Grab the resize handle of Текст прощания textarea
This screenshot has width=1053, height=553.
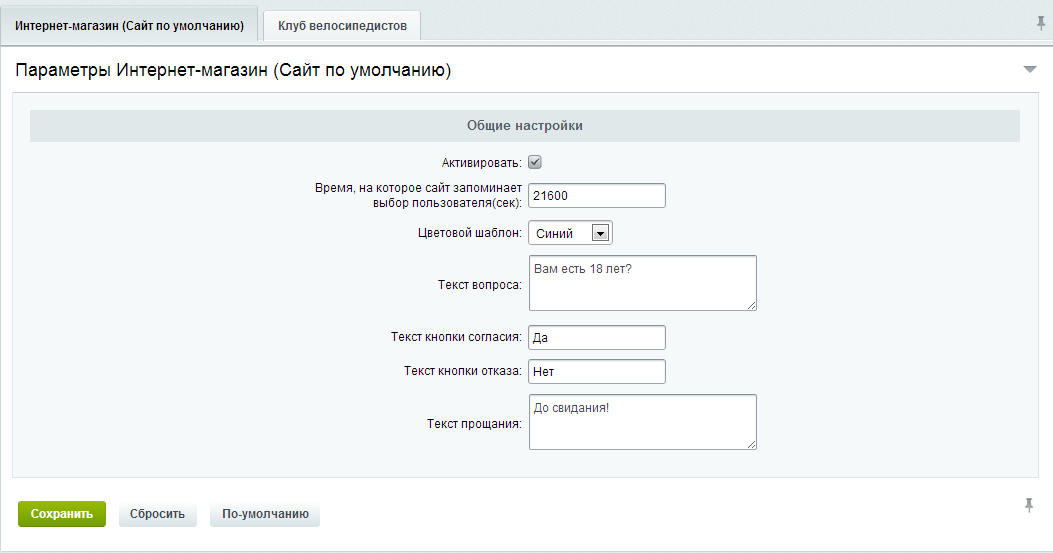(x=751, y=444)
